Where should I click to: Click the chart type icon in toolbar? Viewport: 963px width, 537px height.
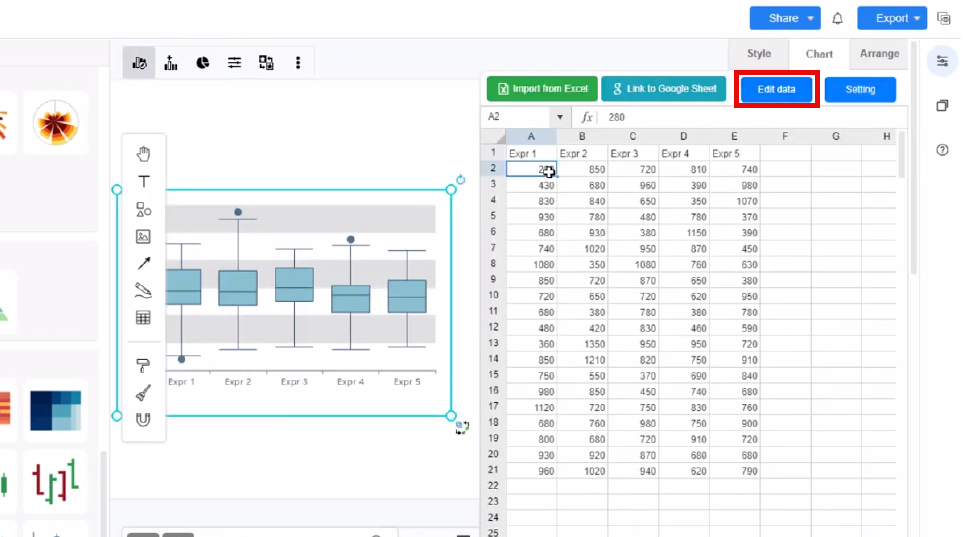[139, 63]
